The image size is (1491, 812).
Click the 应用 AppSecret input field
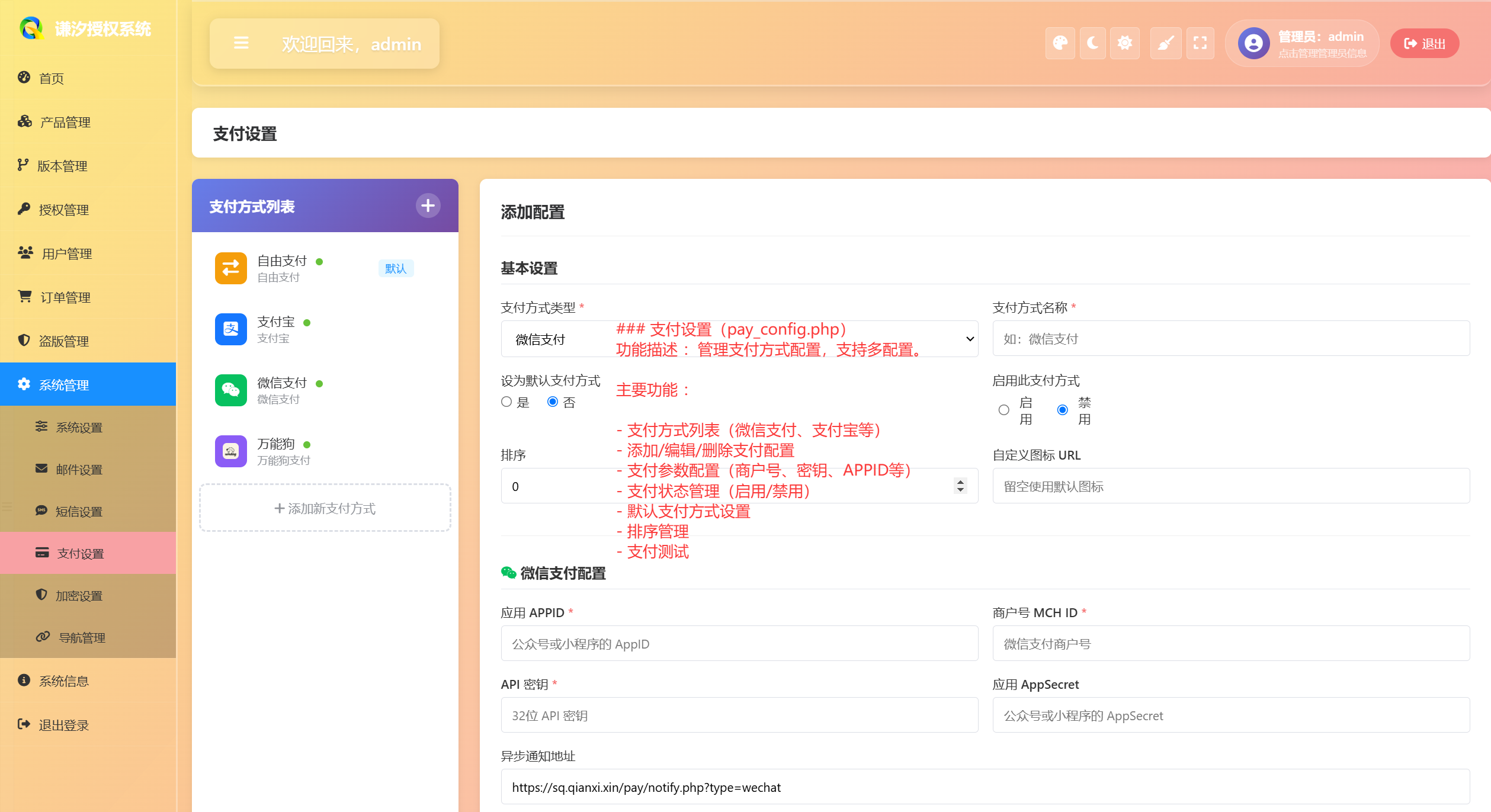click(x=1231, y=715)
